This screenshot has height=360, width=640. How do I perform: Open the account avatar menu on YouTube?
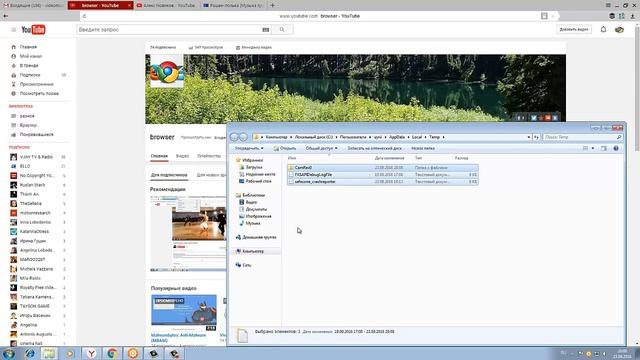pos(619,29)
